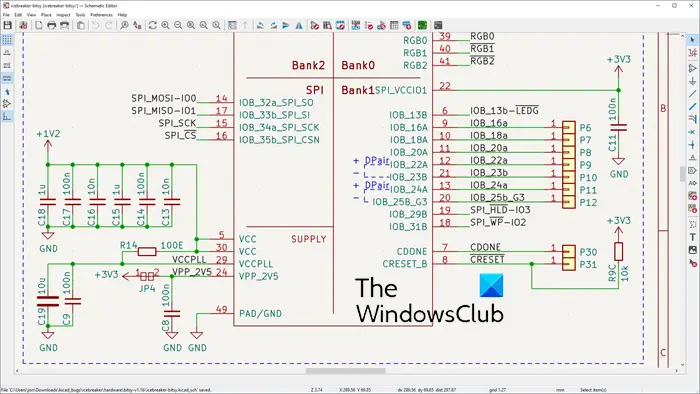Open the Symbol Editor
The height and width of the screenshot is (394, 700).
(314, 25)
